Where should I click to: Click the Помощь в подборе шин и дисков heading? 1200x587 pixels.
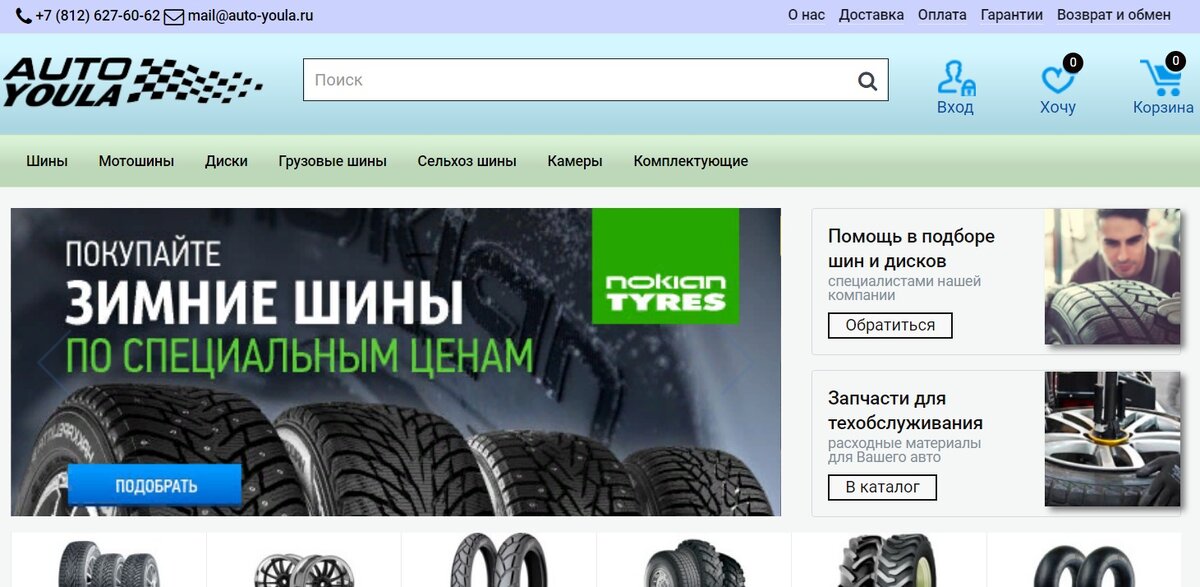pos(911,249)
